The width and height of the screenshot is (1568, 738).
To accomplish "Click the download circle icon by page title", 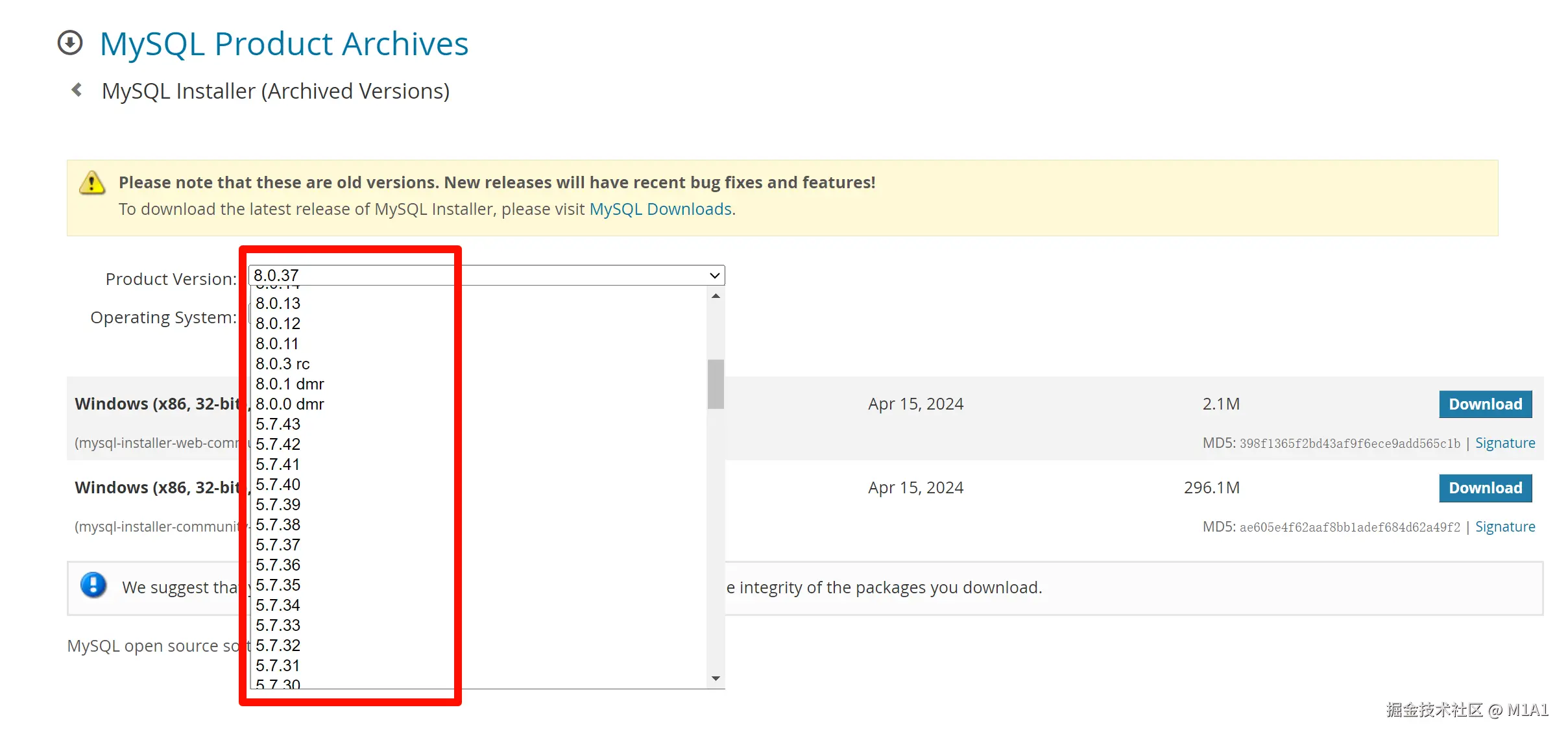I will coord(70,43).
